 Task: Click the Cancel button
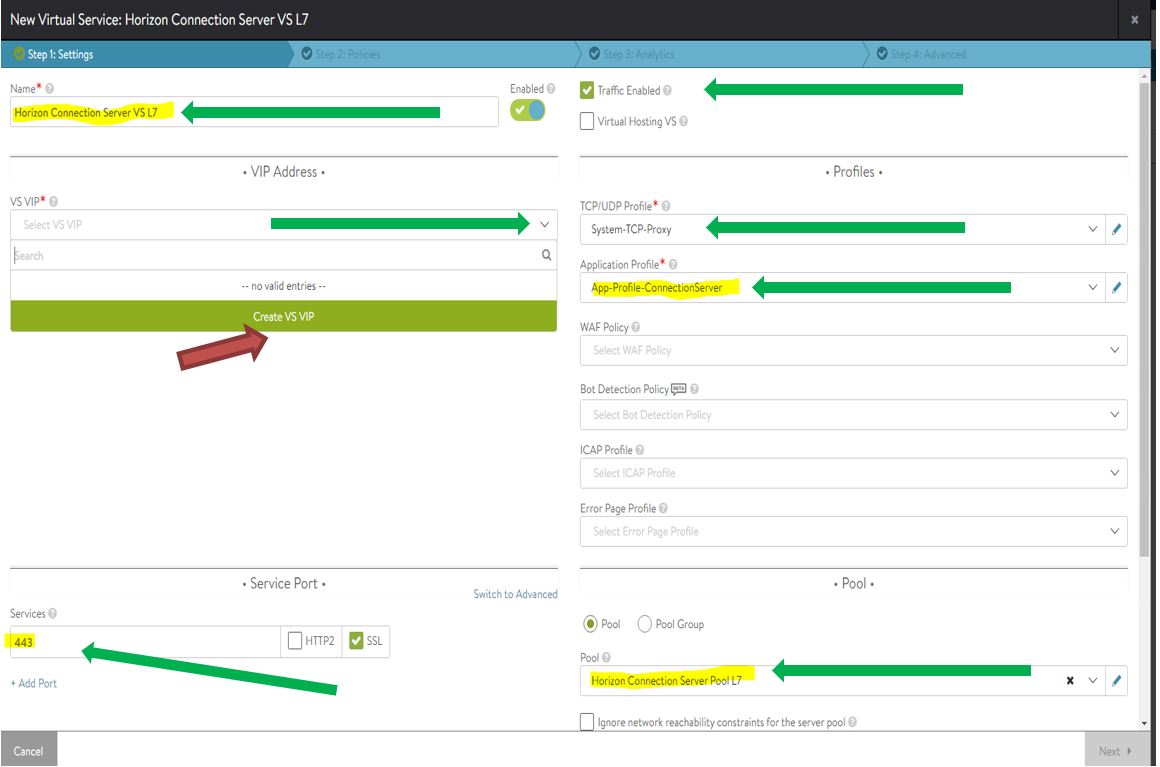[x=29, y=751]
